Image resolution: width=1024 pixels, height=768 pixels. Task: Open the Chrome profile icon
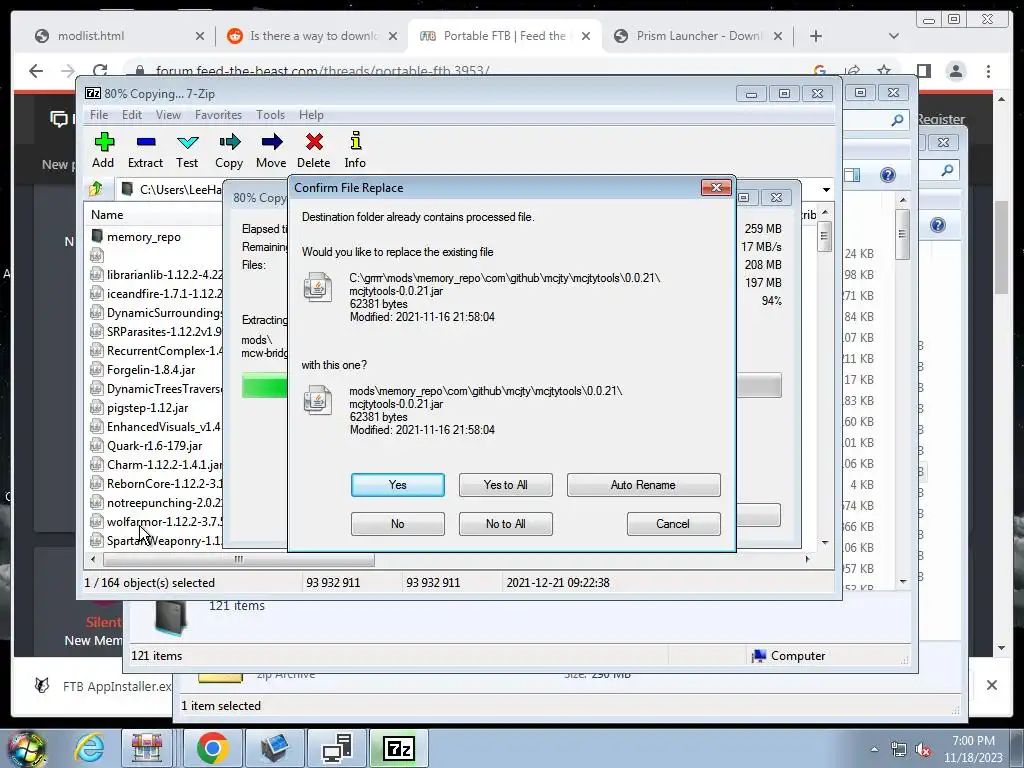tap(955, 71)
